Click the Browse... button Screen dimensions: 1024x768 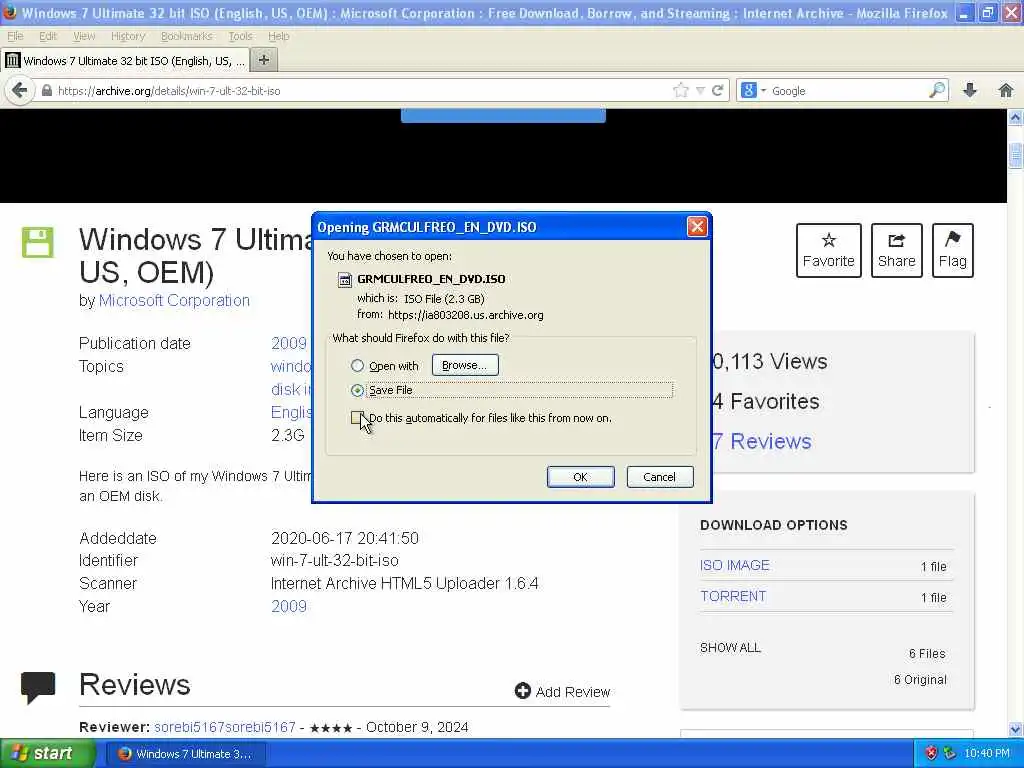pos(465,365)
